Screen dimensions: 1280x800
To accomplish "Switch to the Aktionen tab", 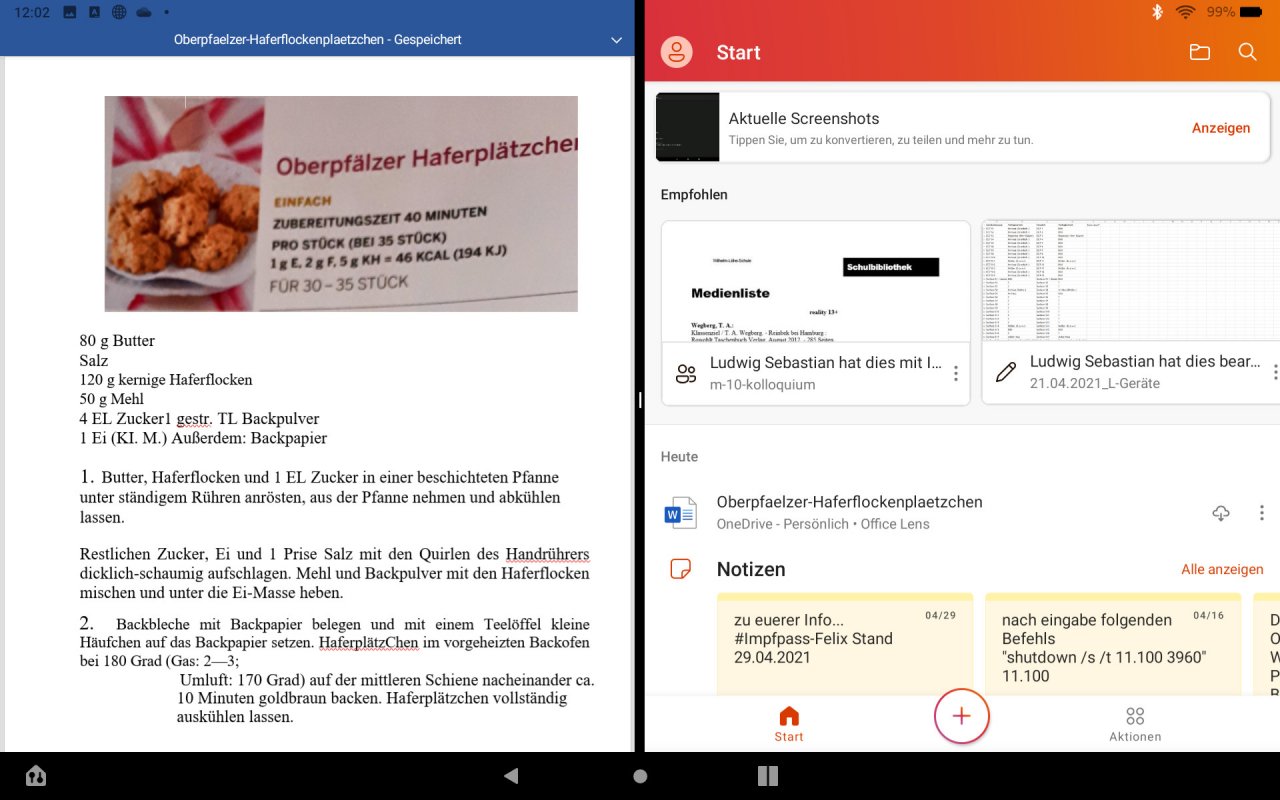I will click(x=1135, y=724).
